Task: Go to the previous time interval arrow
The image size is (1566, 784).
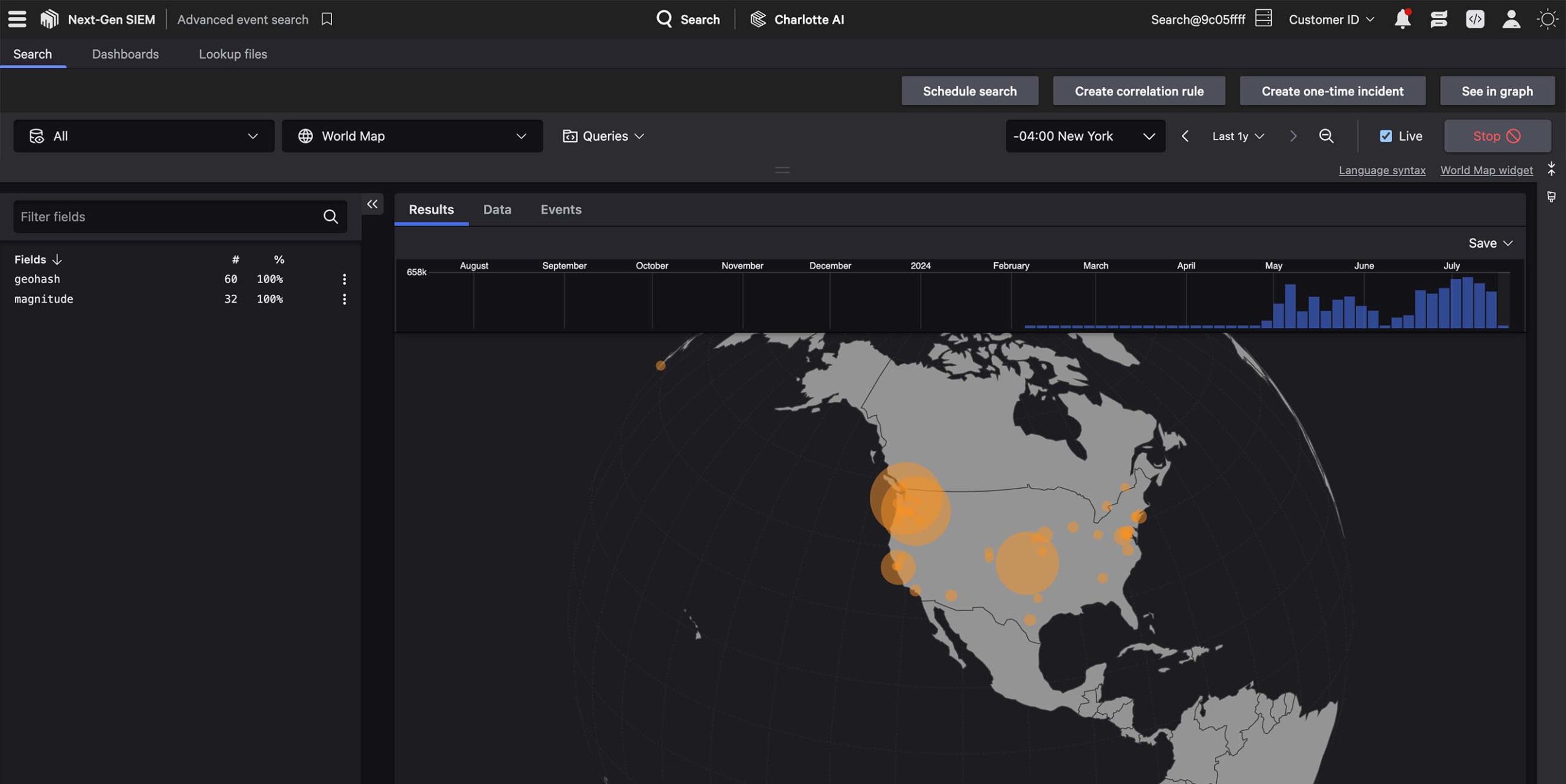Action: (x=1185, y=136)
